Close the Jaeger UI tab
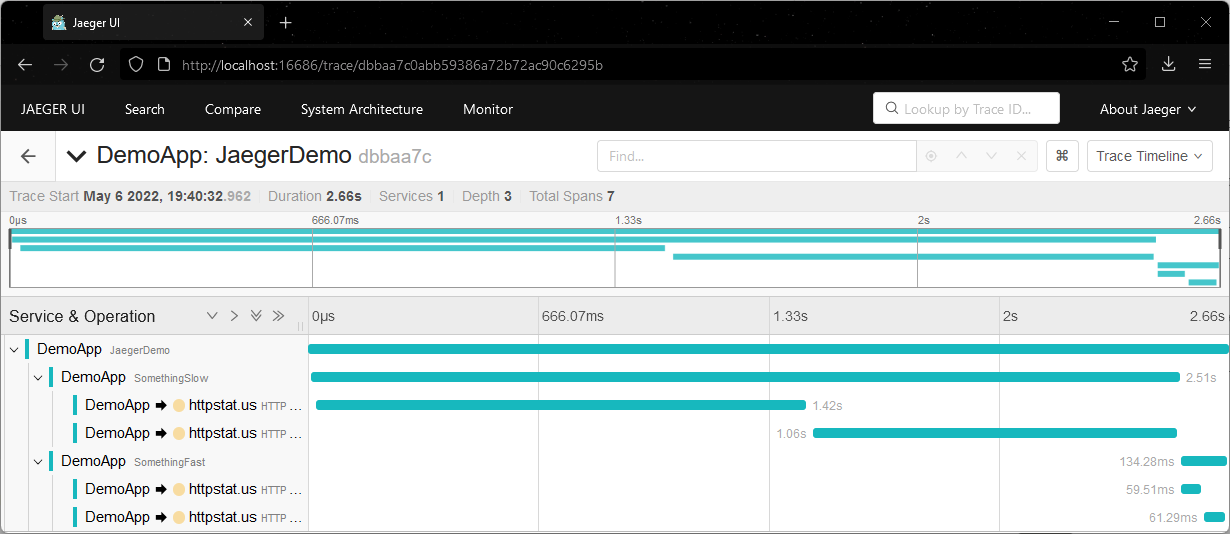This screenshot has height=534, width=1230. pos(248,22)
